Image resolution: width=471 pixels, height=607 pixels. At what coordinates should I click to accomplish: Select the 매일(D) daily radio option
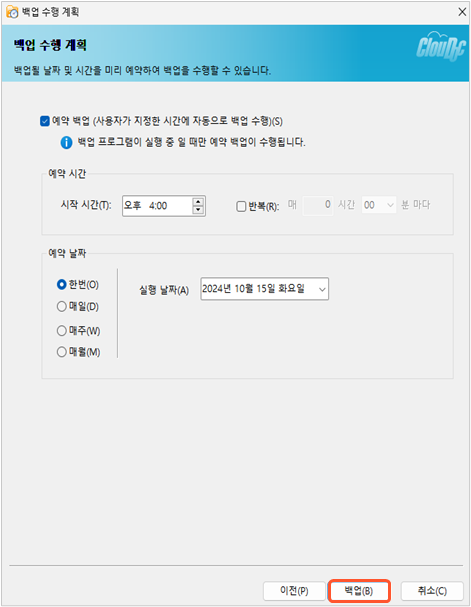click(61, 307)
